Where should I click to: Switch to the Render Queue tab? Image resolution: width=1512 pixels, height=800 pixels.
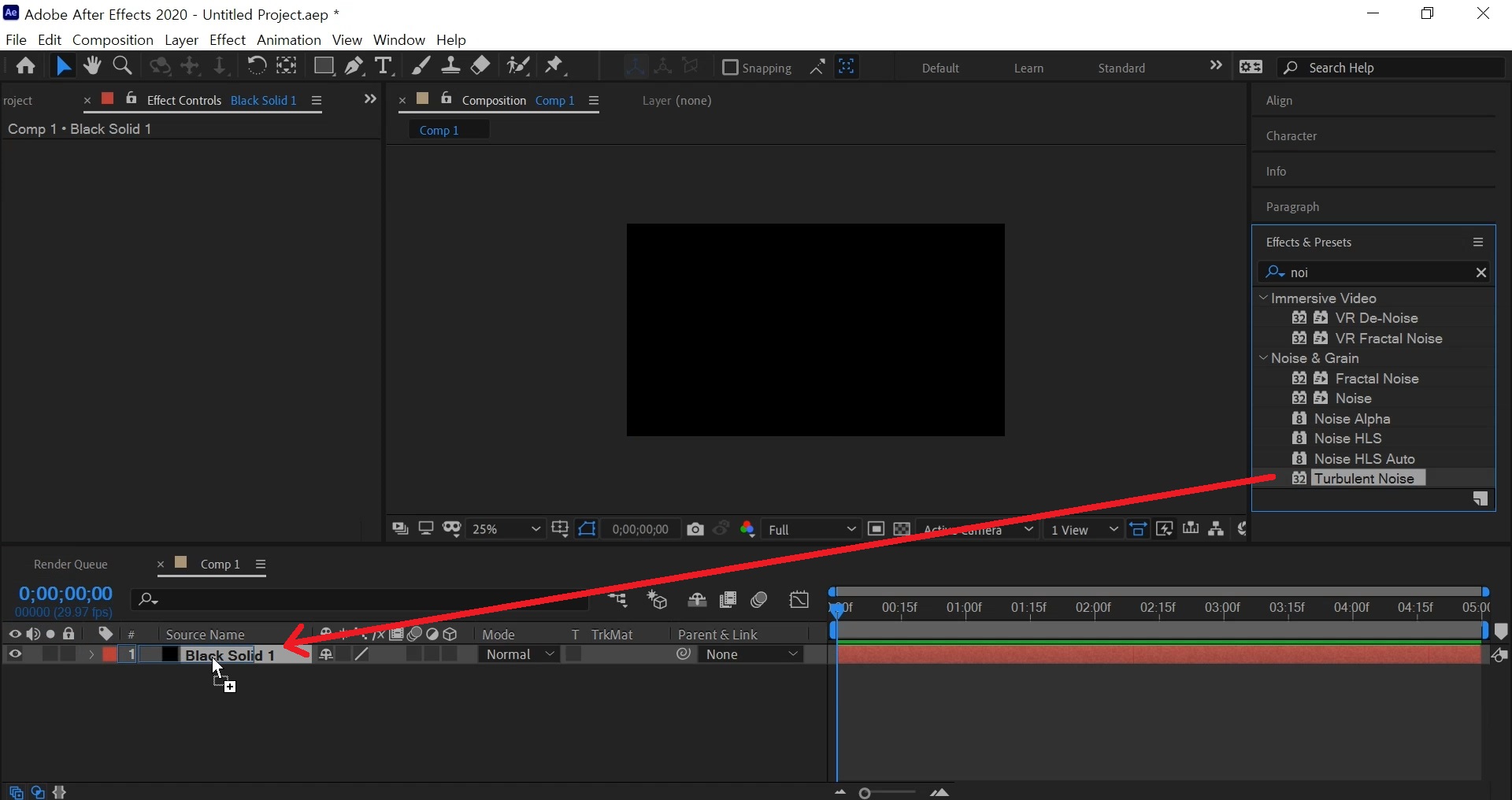tap(71, 565)
